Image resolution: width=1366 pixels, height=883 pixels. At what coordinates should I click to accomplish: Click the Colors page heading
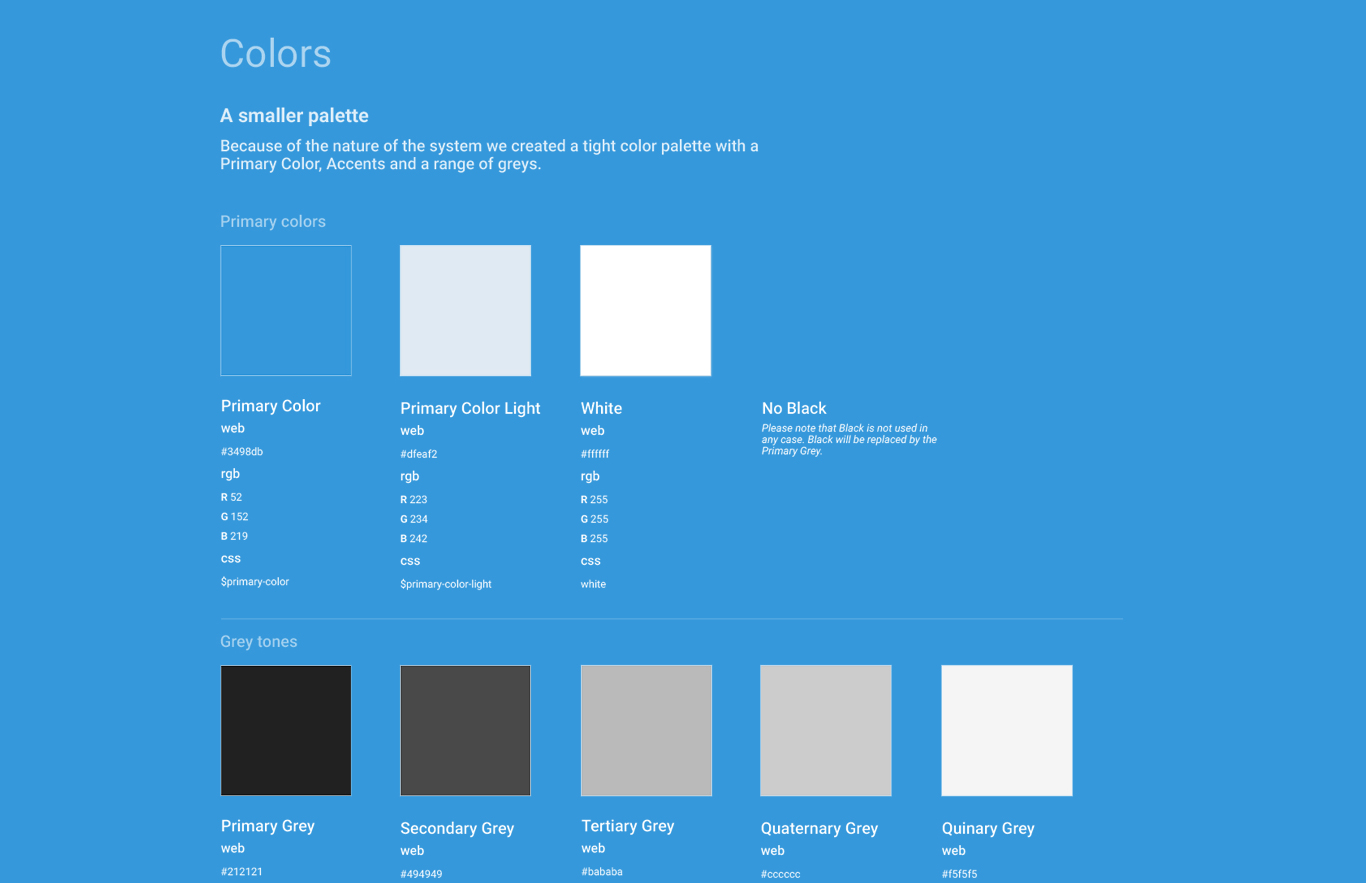(276, 53)
